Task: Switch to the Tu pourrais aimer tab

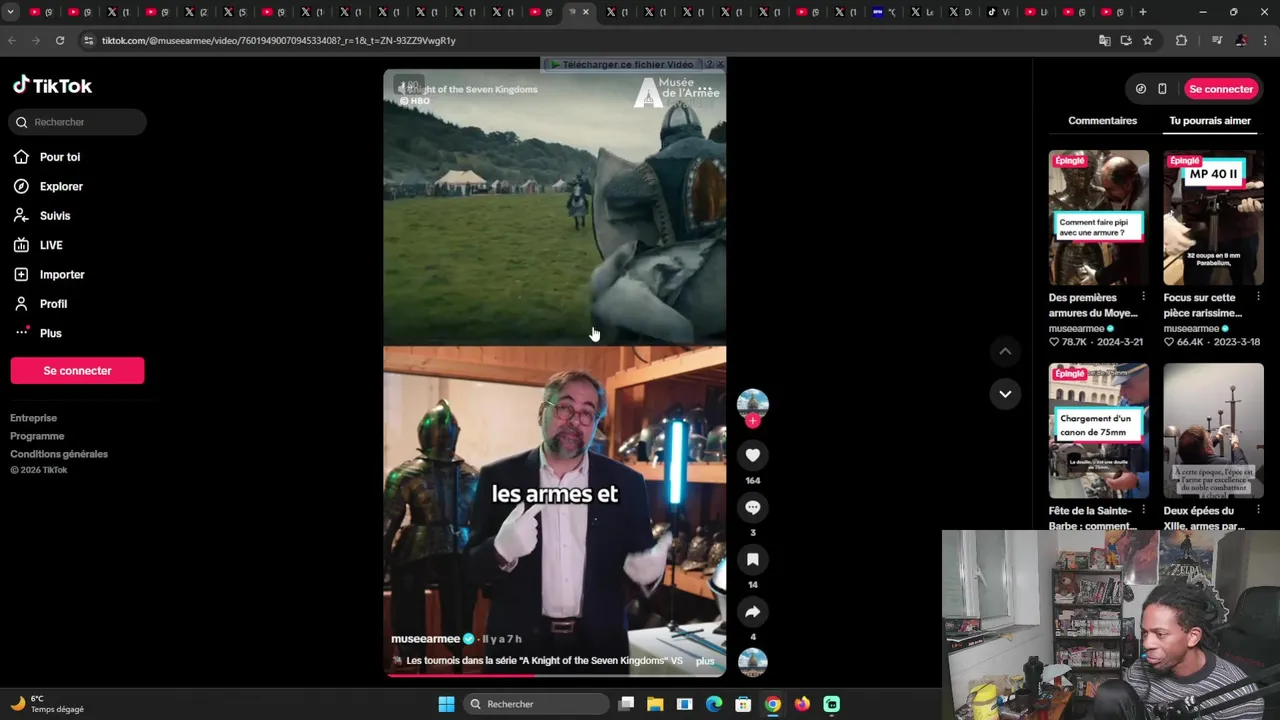Action: [x=1210, y=121]
